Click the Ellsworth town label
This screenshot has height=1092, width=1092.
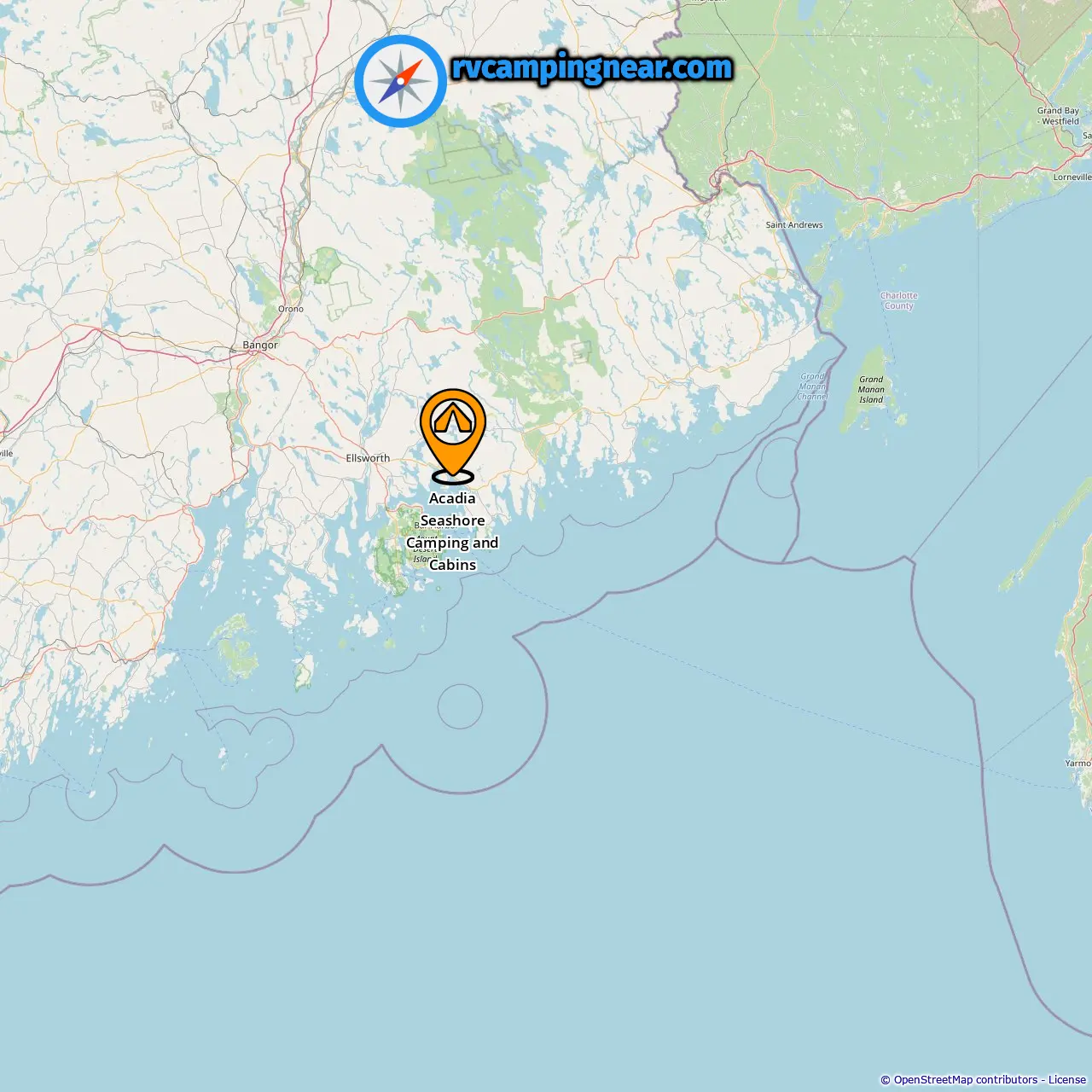[368, 458]
